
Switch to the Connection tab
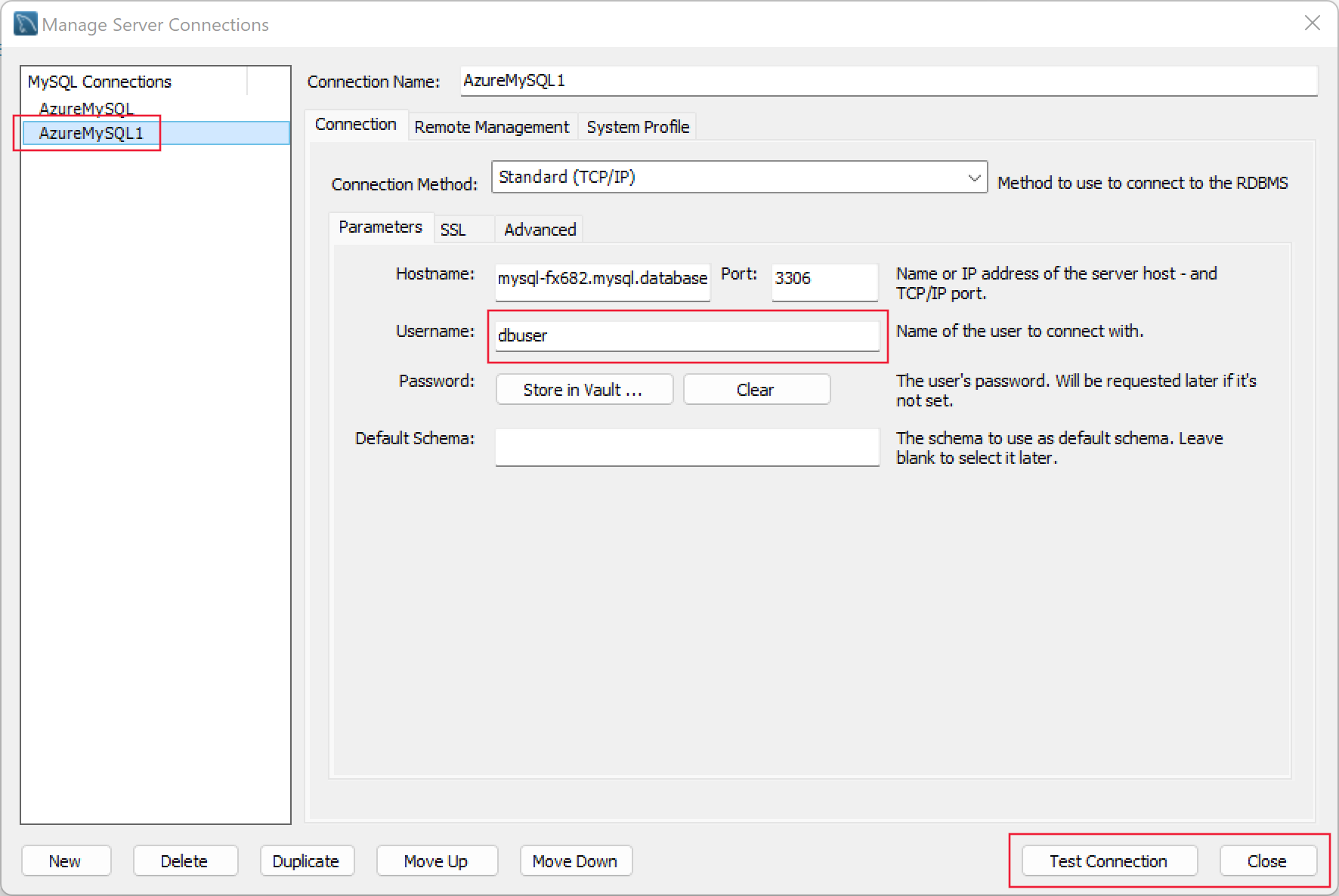tap(356, 125)
